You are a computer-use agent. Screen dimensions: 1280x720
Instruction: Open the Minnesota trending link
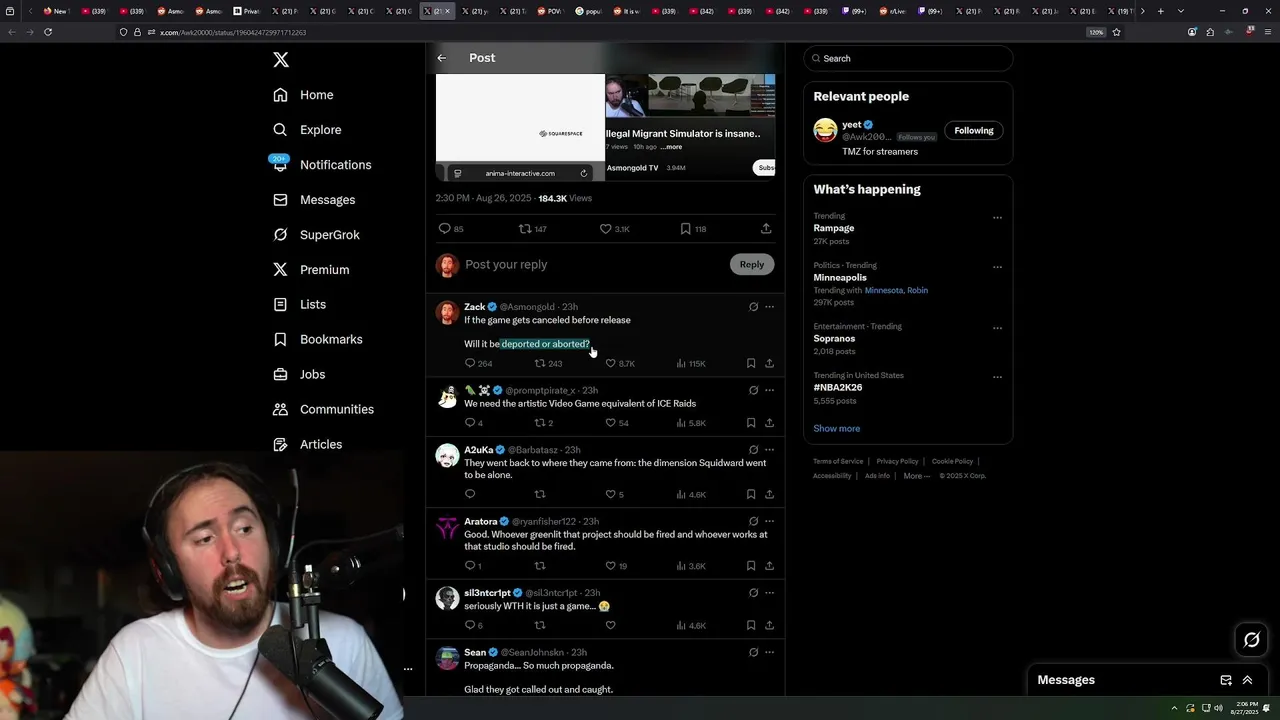tap(883, 290)
